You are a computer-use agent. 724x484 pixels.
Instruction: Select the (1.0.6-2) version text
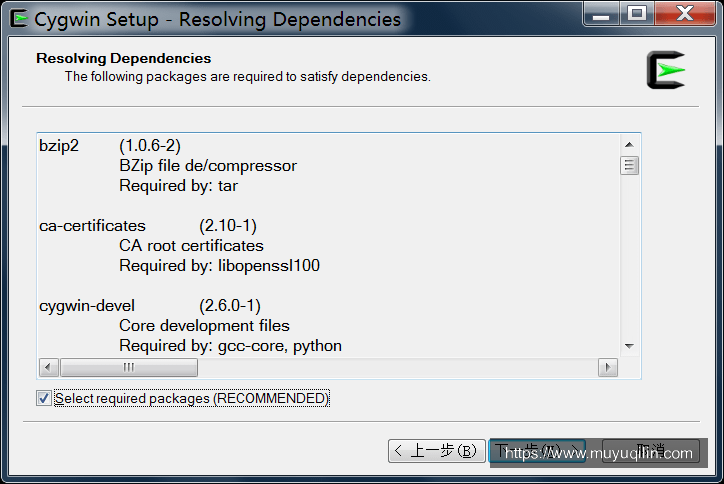[x=150, y=146]
